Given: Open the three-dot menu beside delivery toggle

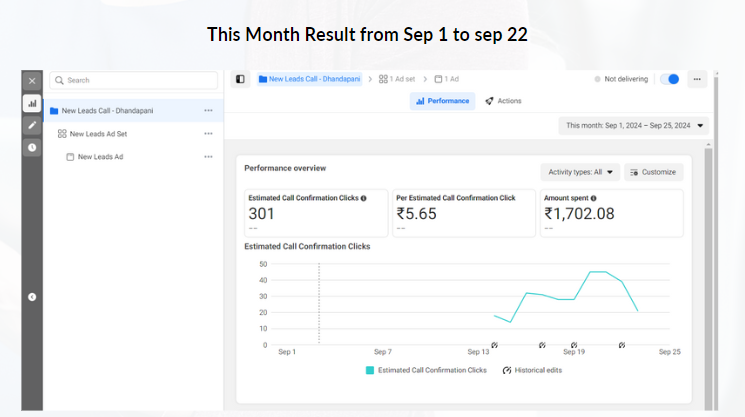Looking at the screenshot, I should click(x=697, y=79).
